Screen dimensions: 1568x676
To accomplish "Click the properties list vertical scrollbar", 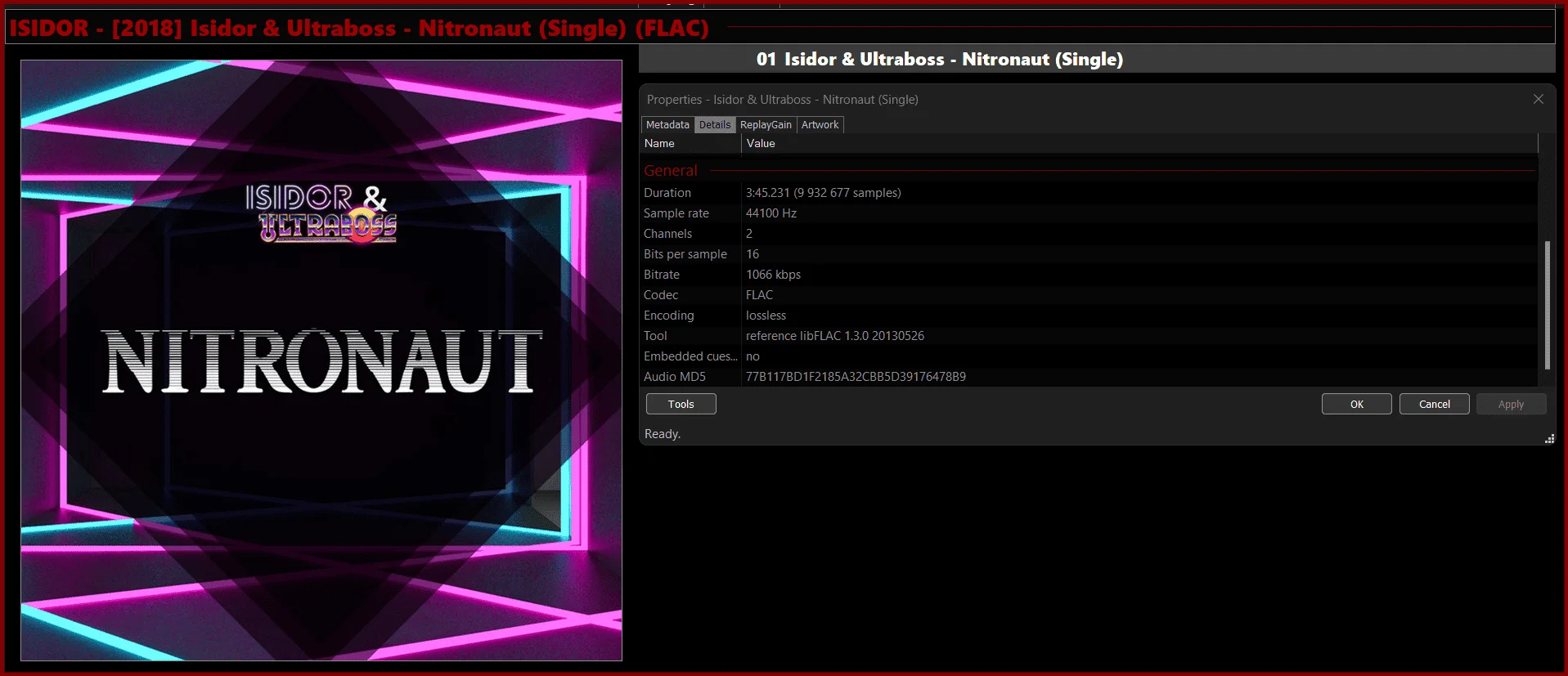I will (x=1547, y=304).
